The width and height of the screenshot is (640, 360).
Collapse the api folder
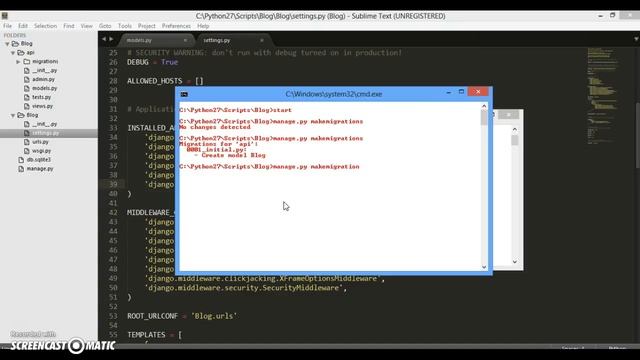(13, 53)
